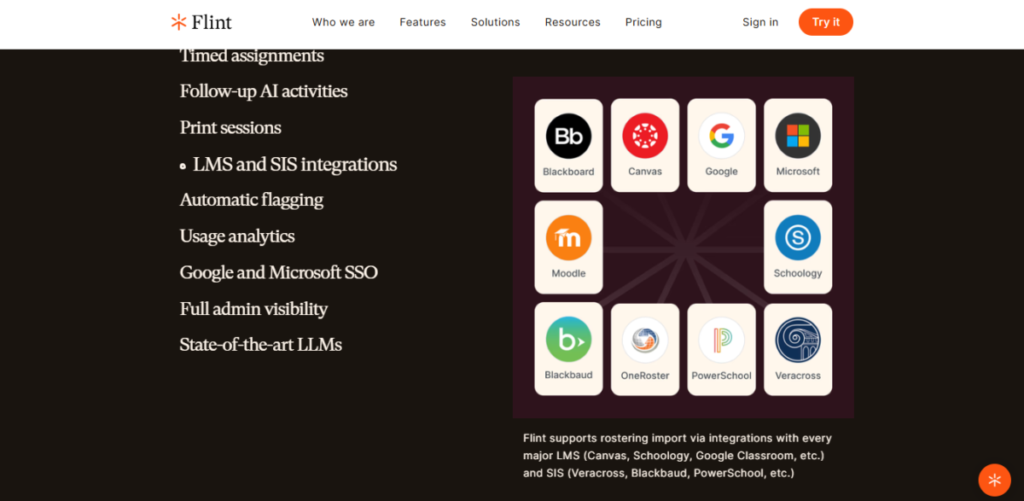Image resolution: width=1024 pixels, height=501 pixels.
Task: Go to the Pricing page
Action: (643, 22)
